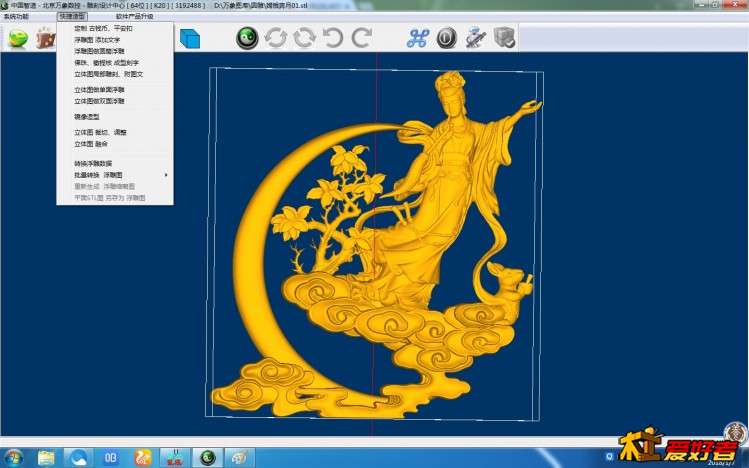This screenshot has width=749, height=468.
Task: Open the 系统功能 menu
Action: coord(16,16)
